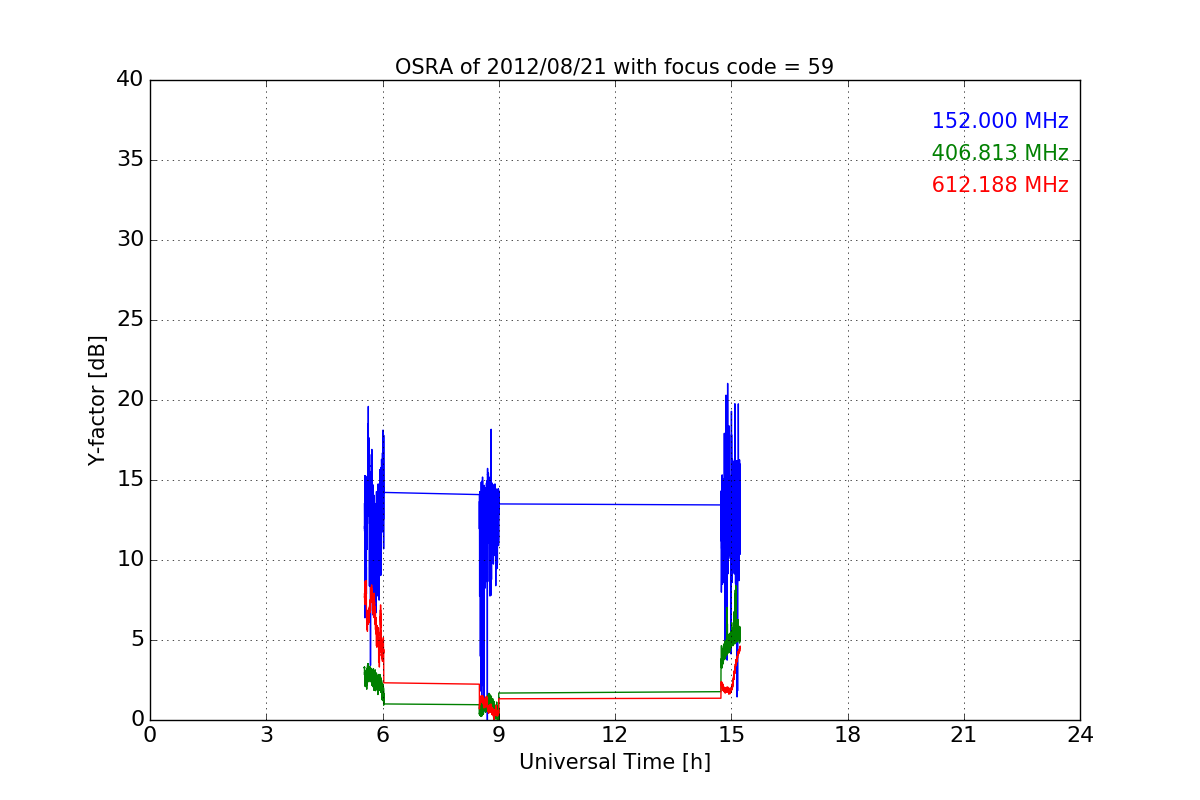Click the y-axis tick label 35
This screenshot has width=1200, height=800.
[x=130, y=160]
